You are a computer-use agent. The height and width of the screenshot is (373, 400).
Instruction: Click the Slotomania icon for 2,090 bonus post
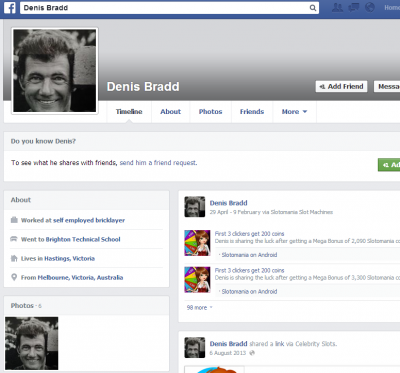click(x=197, y=243)
